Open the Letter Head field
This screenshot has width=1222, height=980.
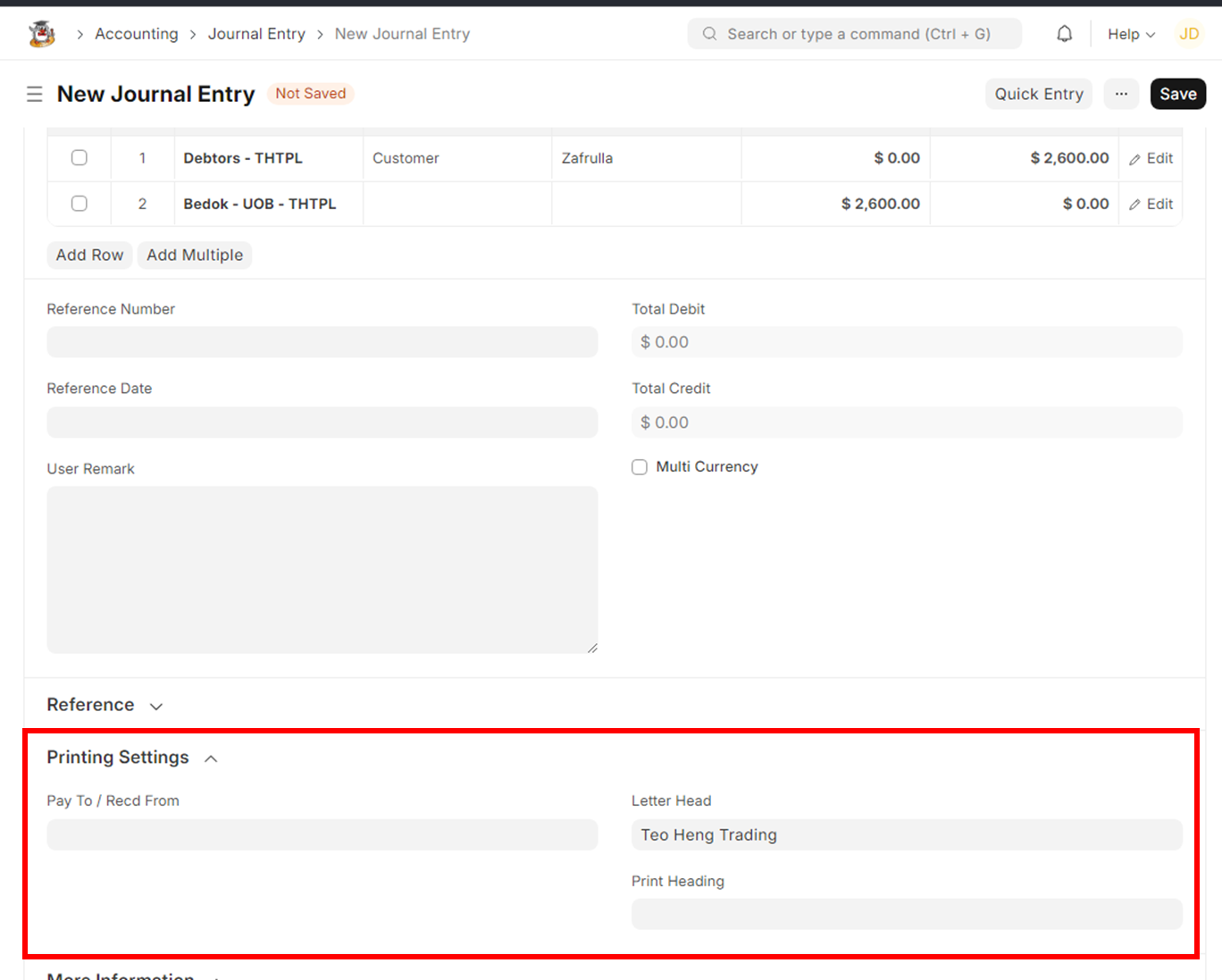(907, 834)
